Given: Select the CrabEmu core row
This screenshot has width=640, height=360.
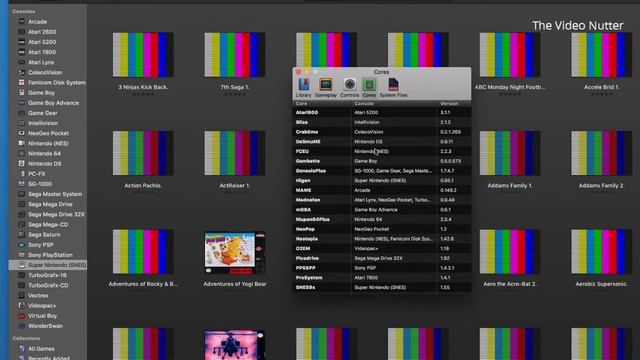Looking at the screenshot, I should point(382,132).
